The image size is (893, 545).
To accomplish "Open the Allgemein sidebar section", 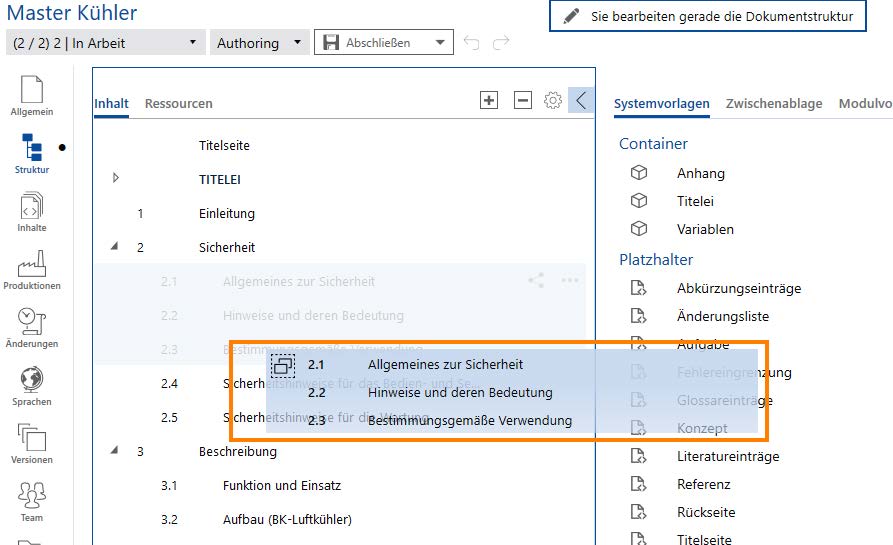I will click(x=32, y=95).
